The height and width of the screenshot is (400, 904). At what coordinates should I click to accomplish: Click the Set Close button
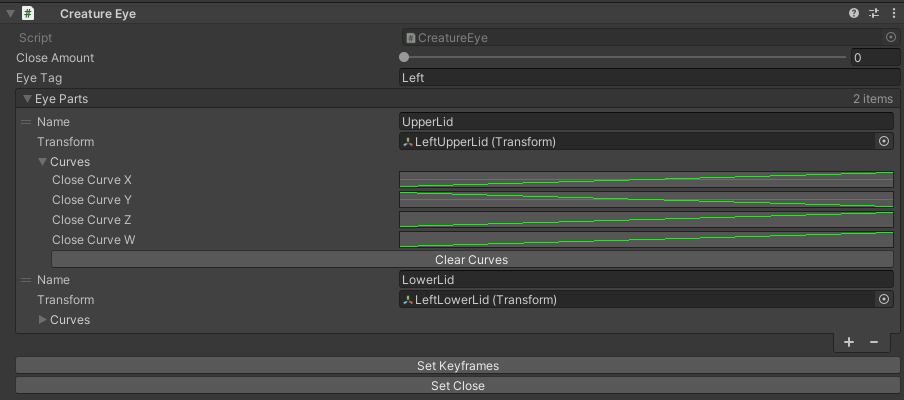pyautogui.click(x=458, y=386)
